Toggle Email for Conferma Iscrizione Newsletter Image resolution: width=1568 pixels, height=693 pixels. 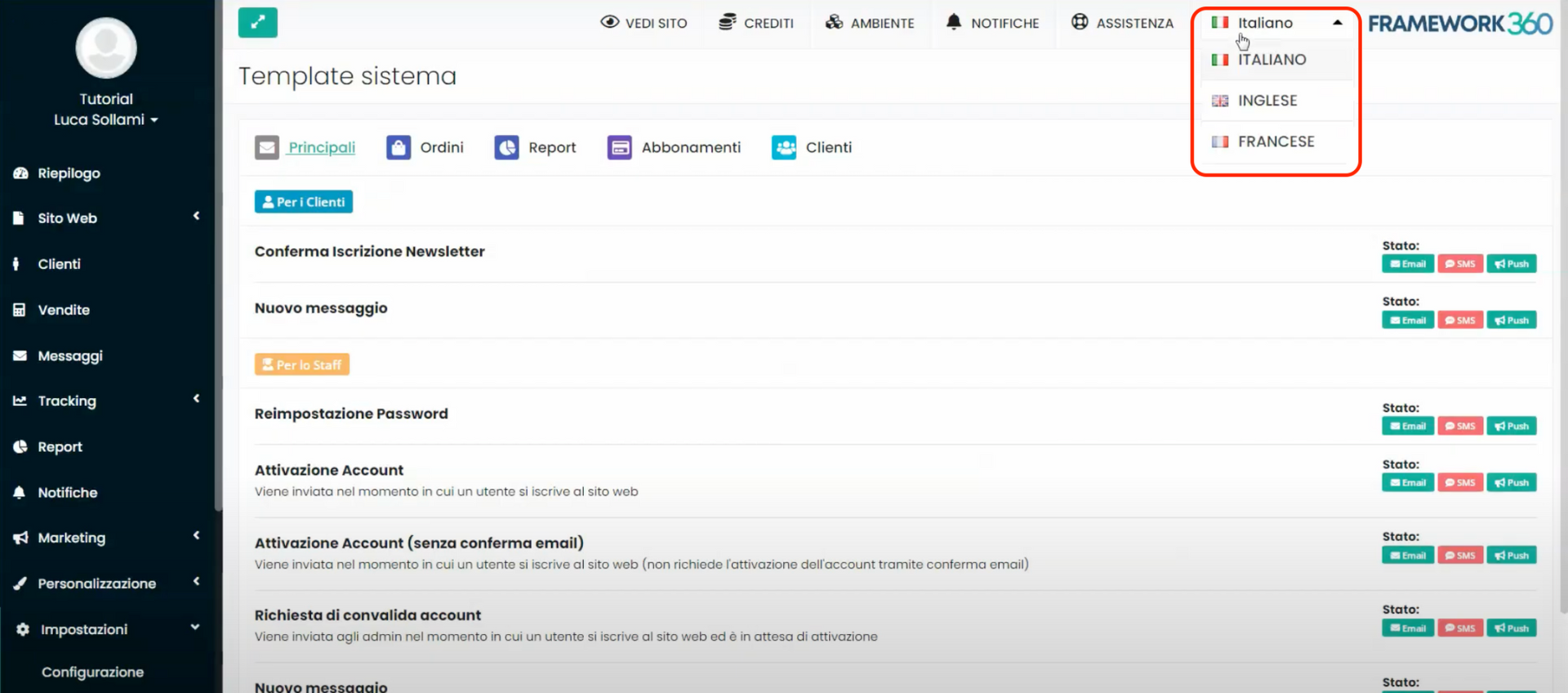click(x=1408, y=264)
